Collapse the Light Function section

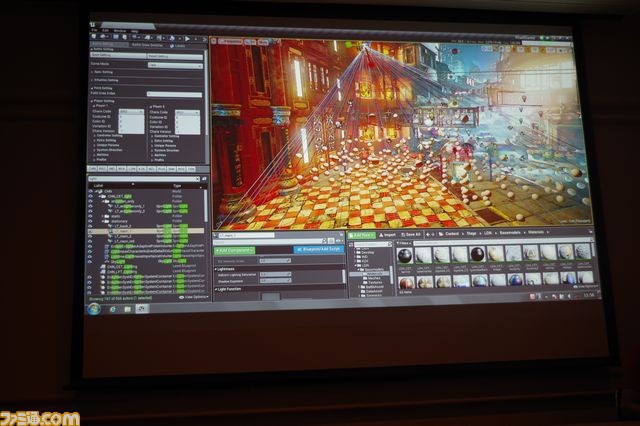216,289
